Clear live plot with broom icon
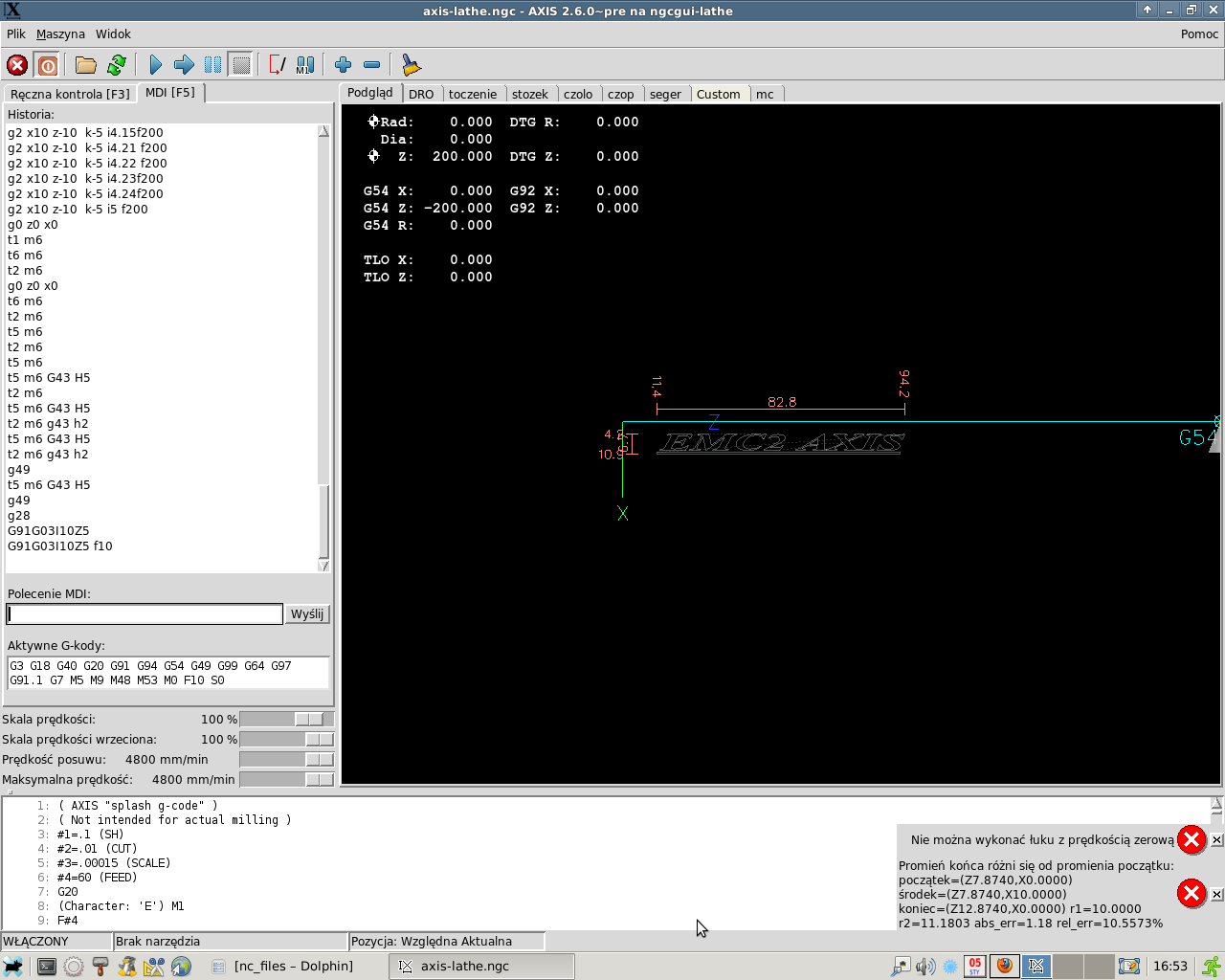The height and width of the screenshot is (980, 1225). [411, 65]
